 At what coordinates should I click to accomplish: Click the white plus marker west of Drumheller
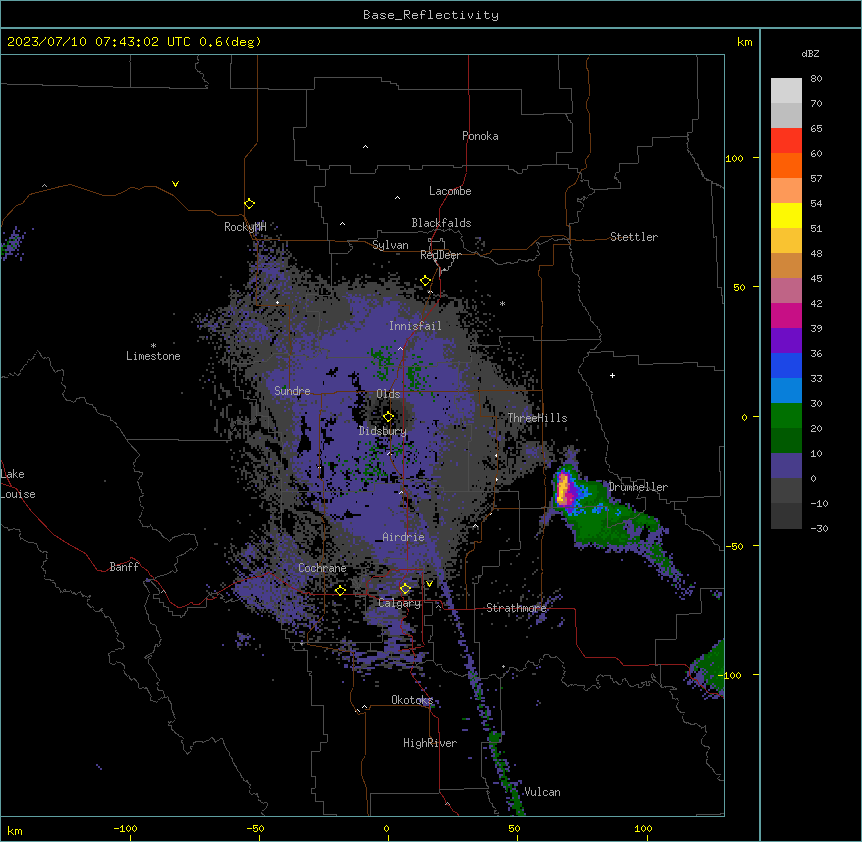612,375
